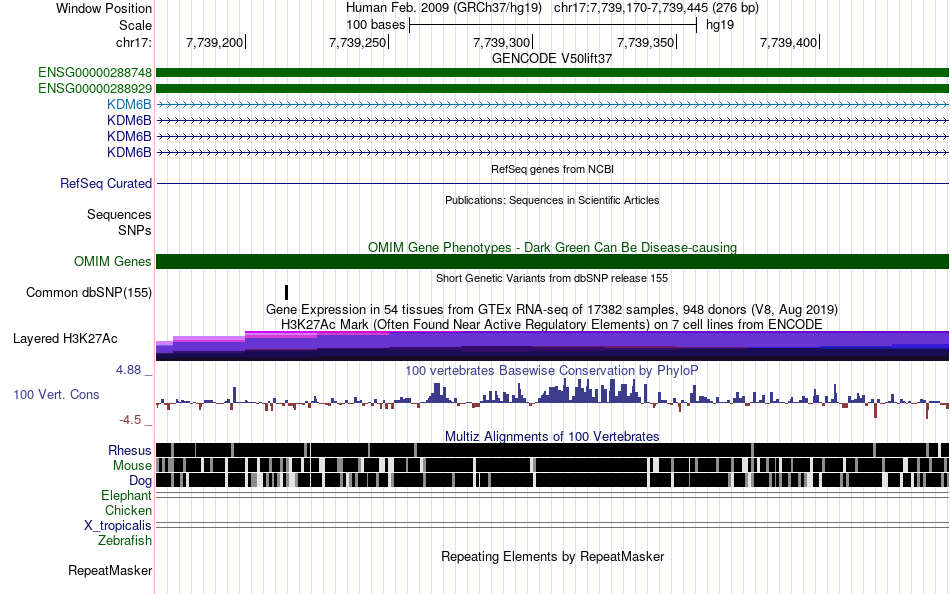Click the X_tropicalis double-line alignment gap
950x594 pixels.
pyautogui.click(x=553, y=525)
